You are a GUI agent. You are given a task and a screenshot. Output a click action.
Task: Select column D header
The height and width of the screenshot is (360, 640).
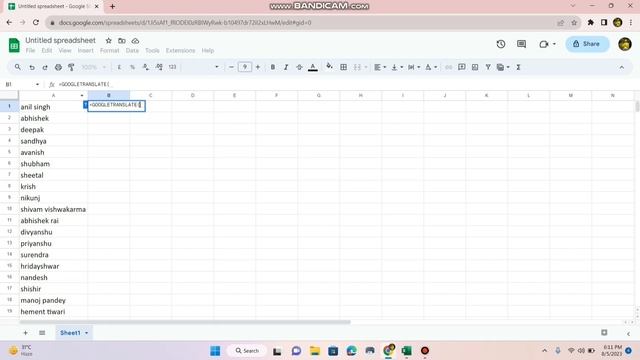point(192,95)
